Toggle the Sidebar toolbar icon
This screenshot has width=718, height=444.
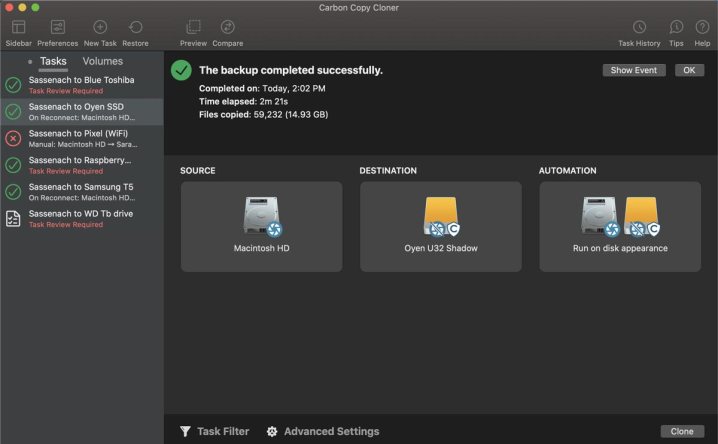click(x=18, y=28)
